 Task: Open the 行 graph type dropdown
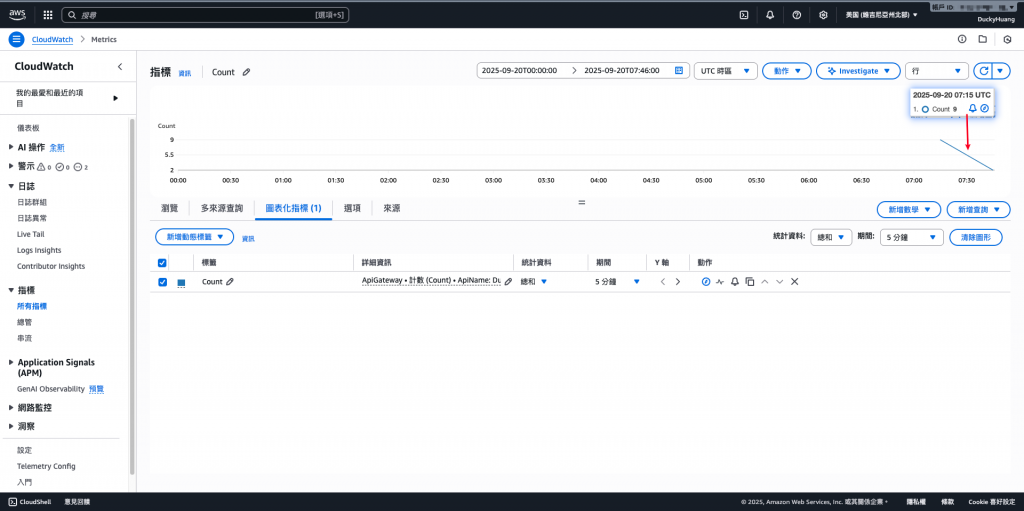(936, 71)
